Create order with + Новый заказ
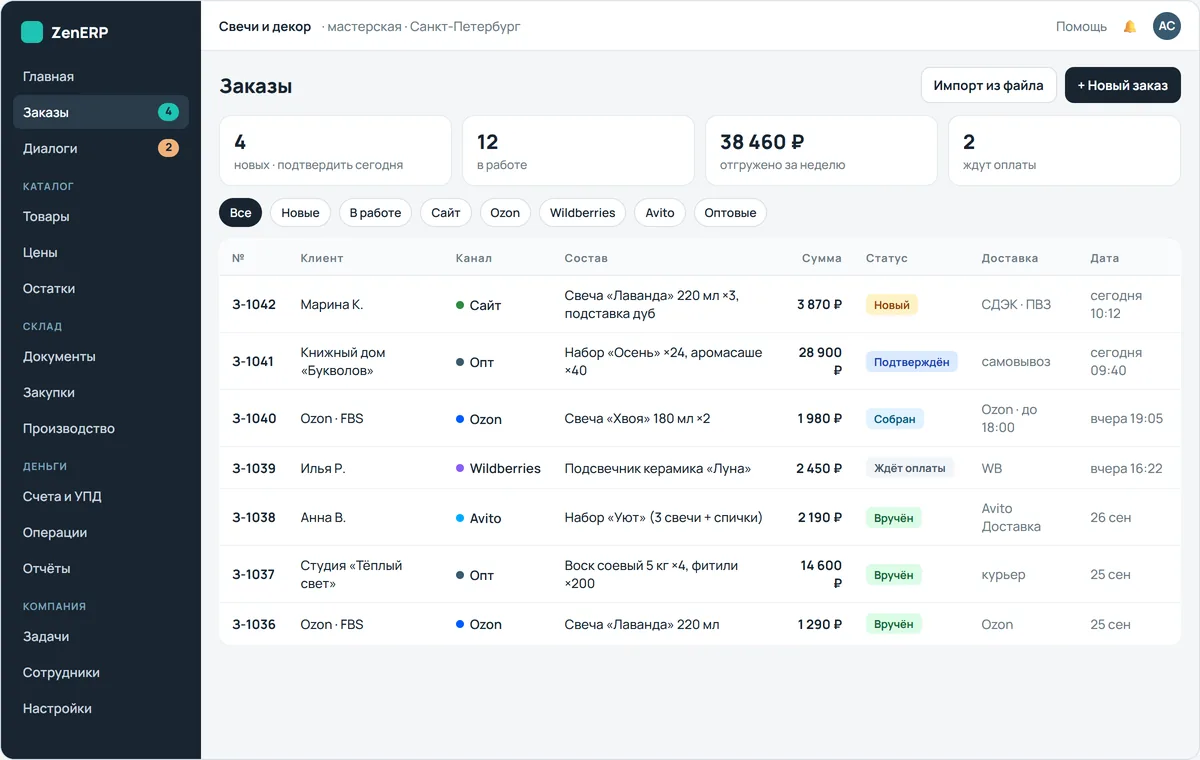The width and height of the screenshot is (1200, 760). coord(1122,85)
